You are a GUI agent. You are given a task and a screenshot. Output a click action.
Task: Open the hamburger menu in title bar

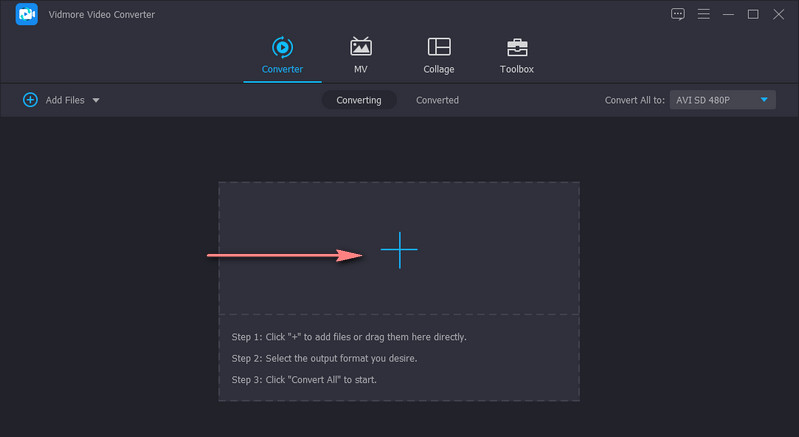tap(703, 14)
